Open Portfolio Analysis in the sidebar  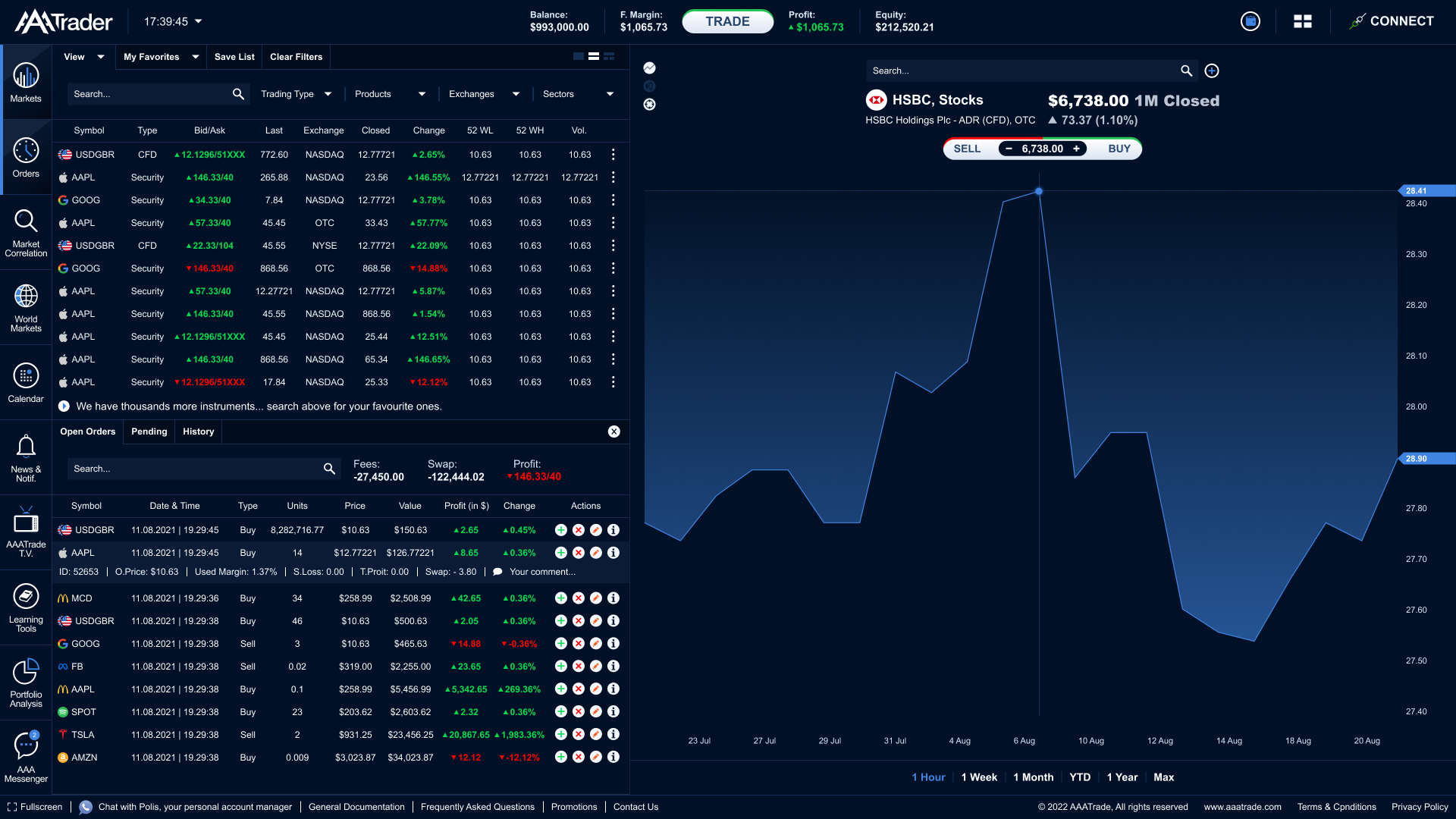coord(26,682)
